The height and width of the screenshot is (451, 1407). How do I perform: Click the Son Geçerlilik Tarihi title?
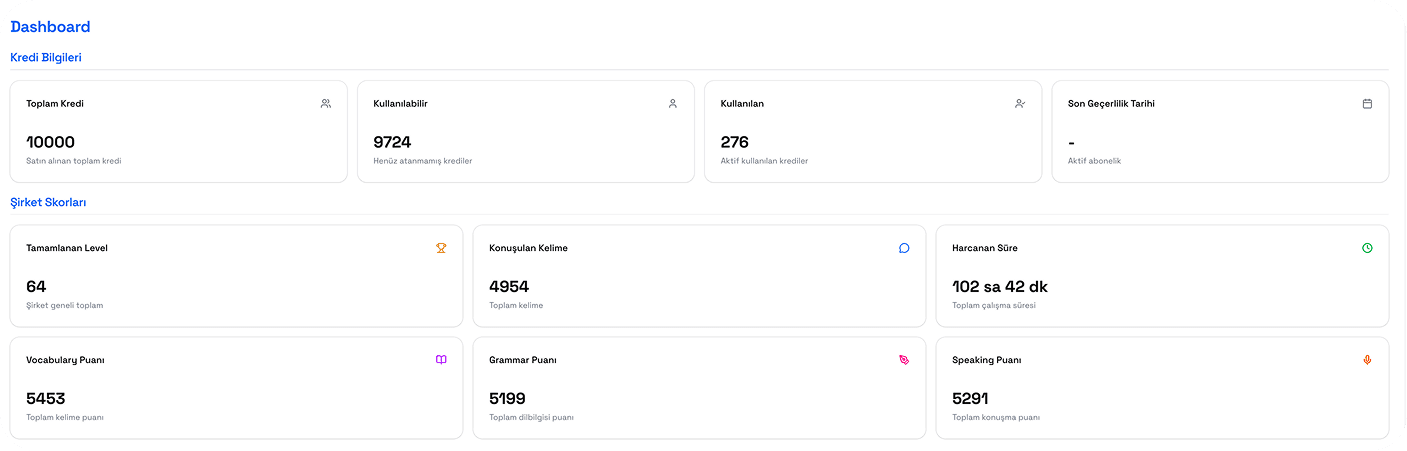pos(1111,104)
